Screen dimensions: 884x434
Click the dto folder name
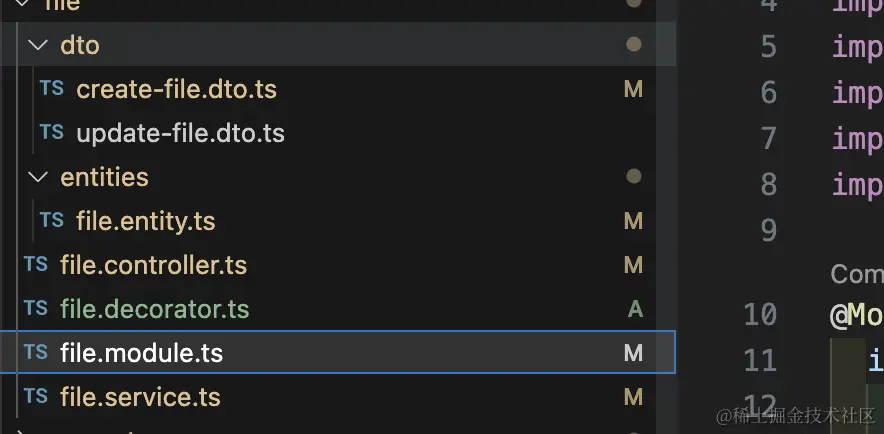pyautogui.click(x=80, y=45)
